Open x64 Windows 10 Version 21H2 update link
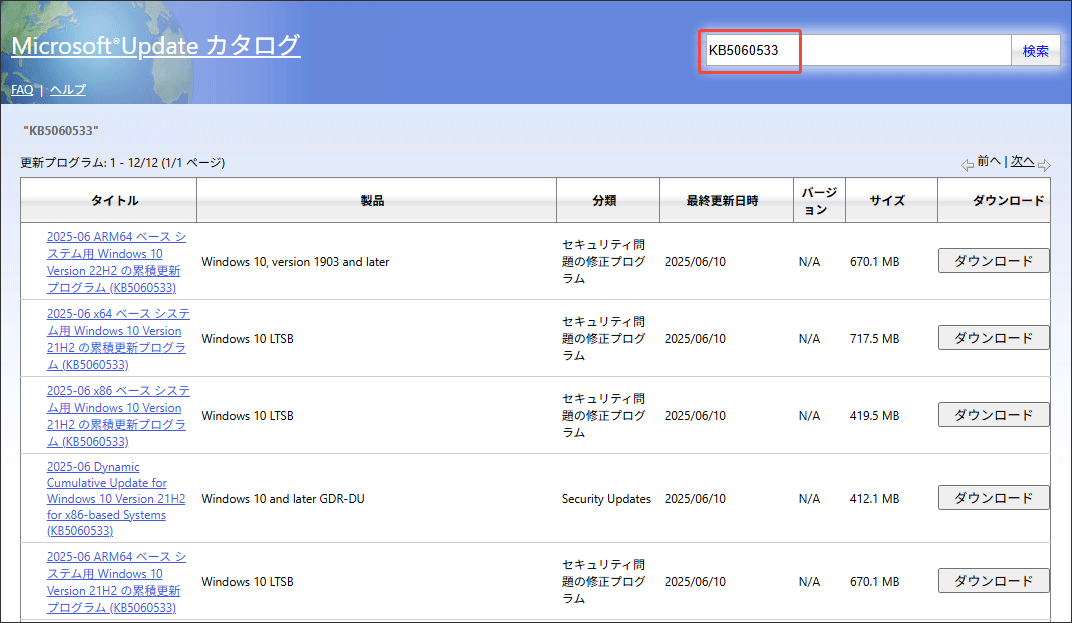The width and height of the screenshot is (1072, 623). [118, 339]
